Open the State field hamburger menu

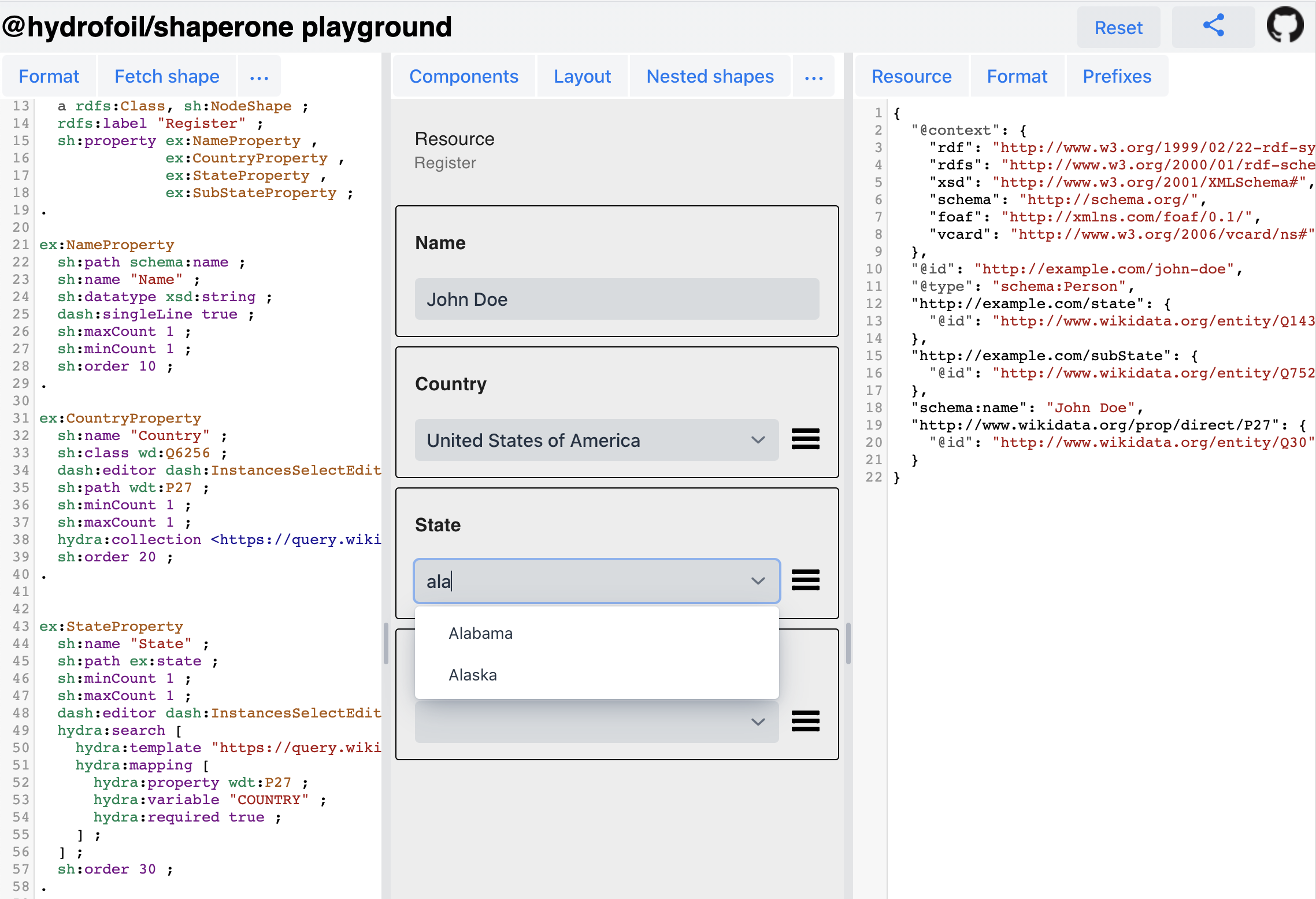click(x=806, y=580)
